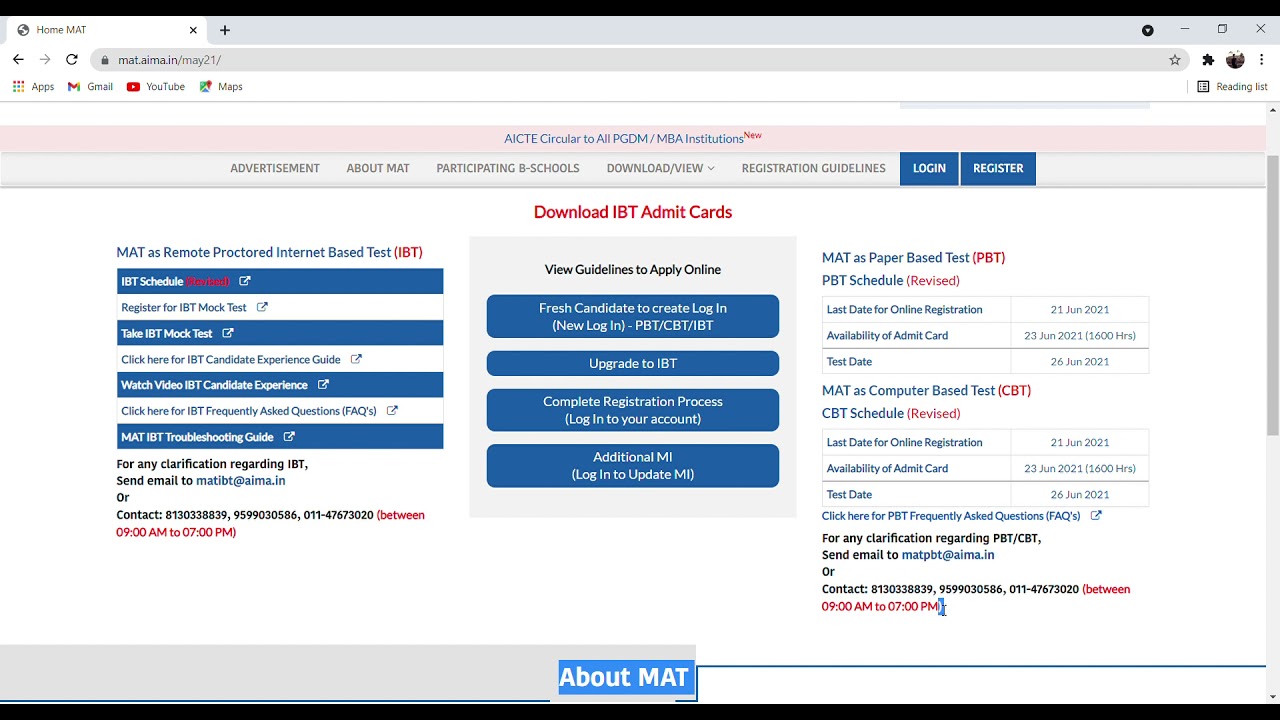
Task: Open PARTICIPATING B-SCHOOLS in the nav bar
Action: coord(508,168)
